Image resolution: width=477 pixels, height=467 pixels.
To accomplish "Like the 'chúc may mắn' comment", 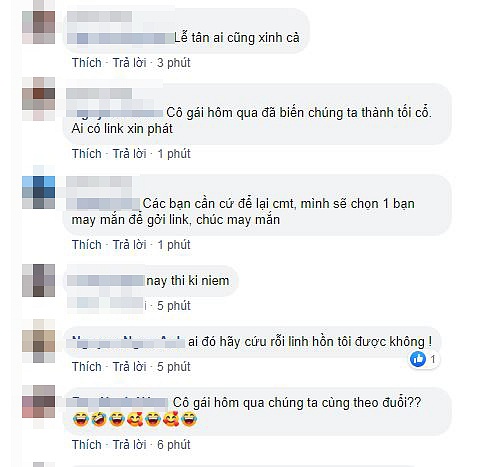I will 87,245.
